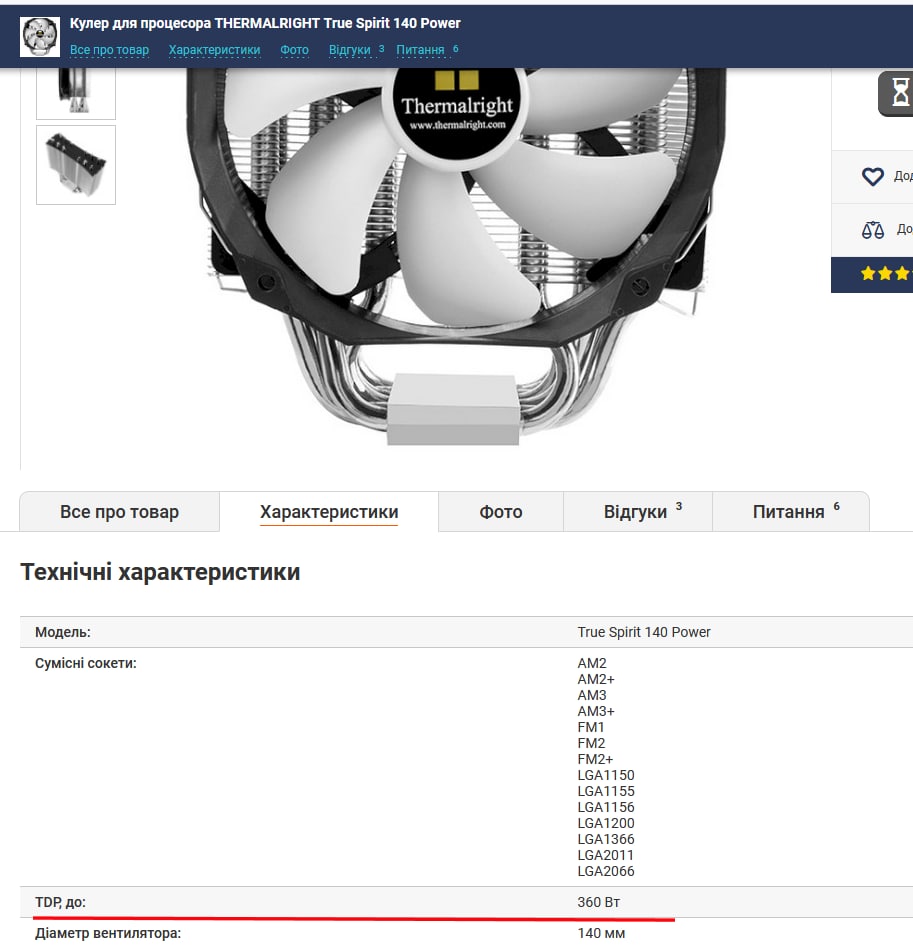Viewport: 913px width, 948px height.
Task: Switch to 'Питання' tab
Action: pos(791,512)
